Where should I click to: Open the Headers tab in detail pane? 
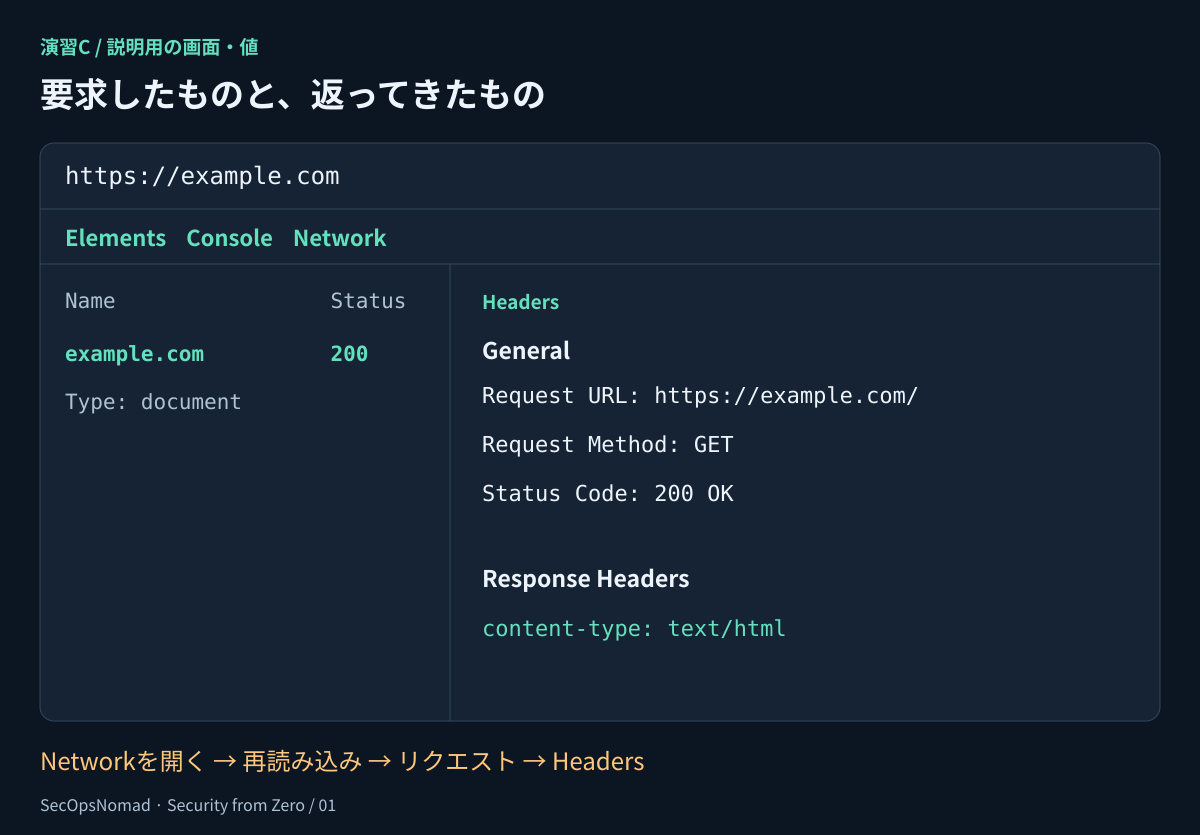click(x=520, y=302)
